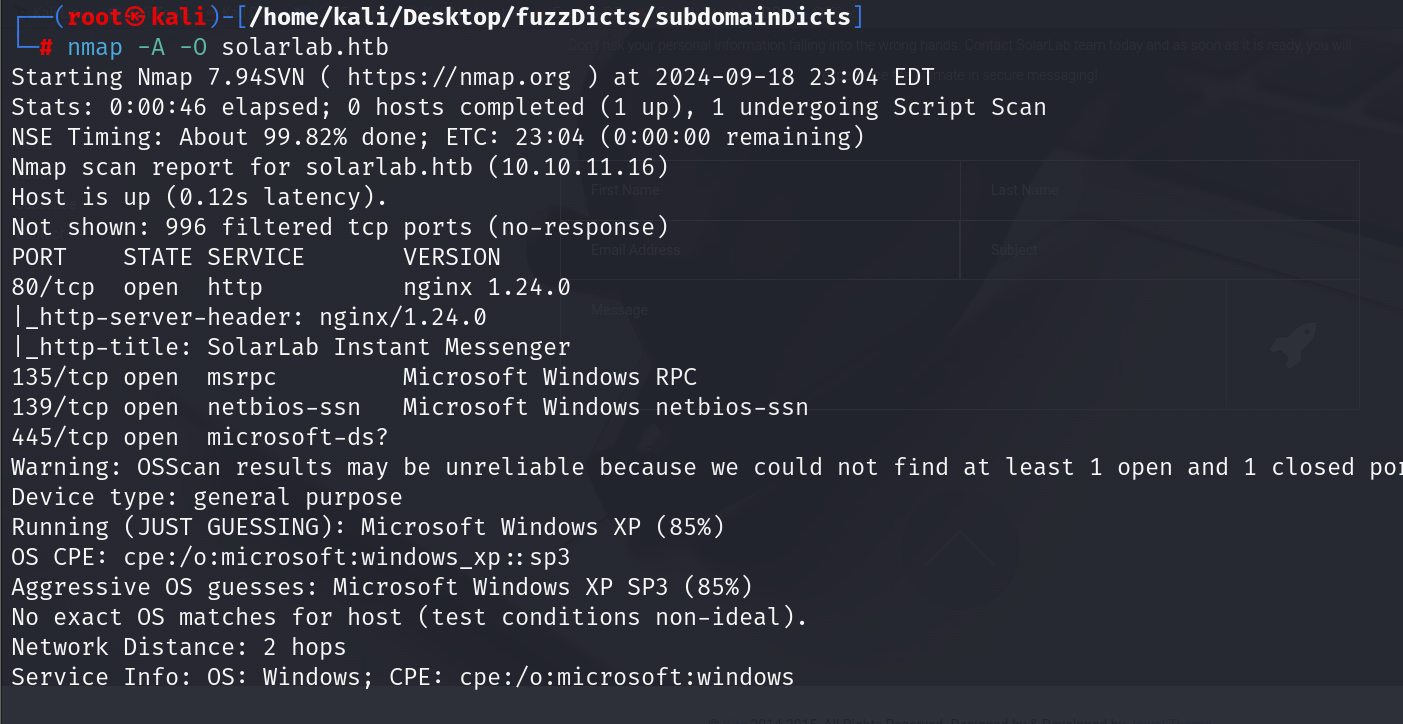Click the rocket send icon
Screen dimensions: 1403x724
click(1292, 346)
